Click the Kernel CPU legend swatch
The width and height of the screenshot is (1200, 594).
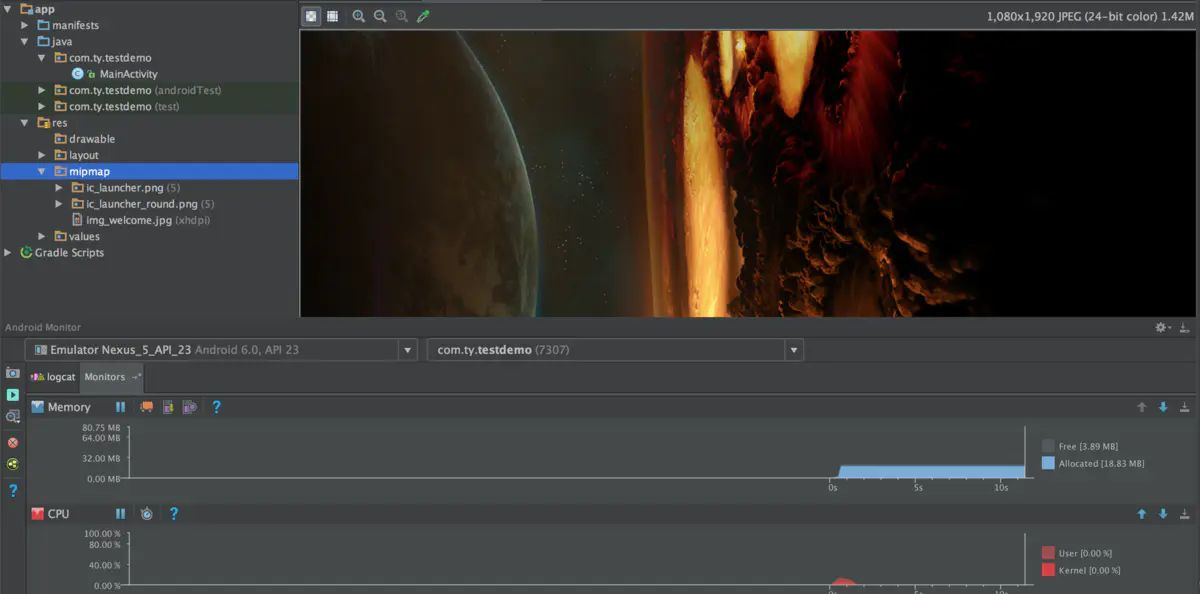click(x=1048, y=569)
